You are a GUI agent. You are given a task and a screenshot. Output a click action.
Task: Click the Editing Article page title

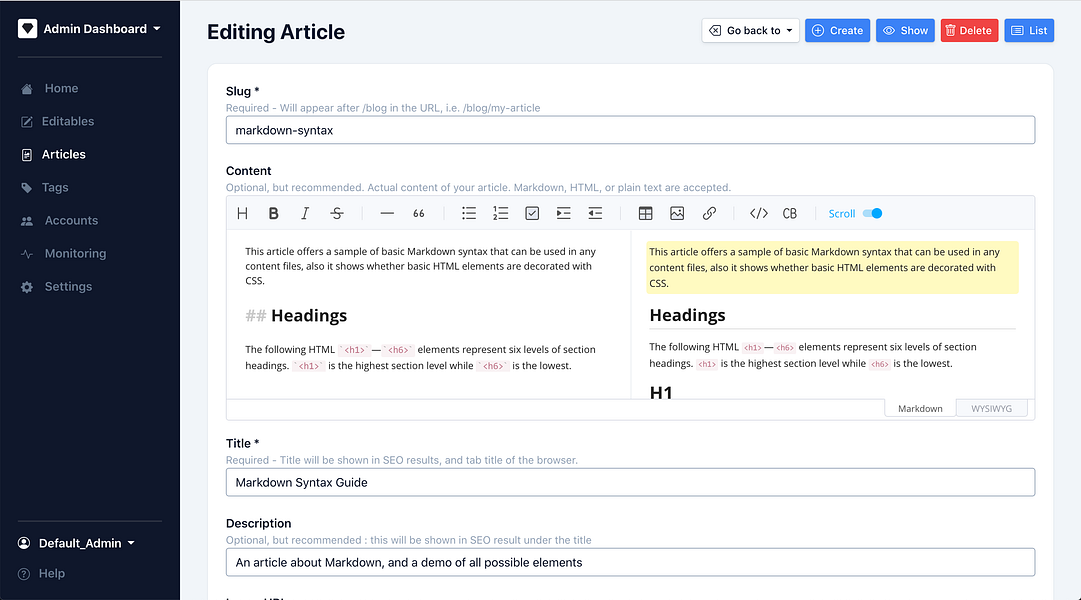point(276,32)
